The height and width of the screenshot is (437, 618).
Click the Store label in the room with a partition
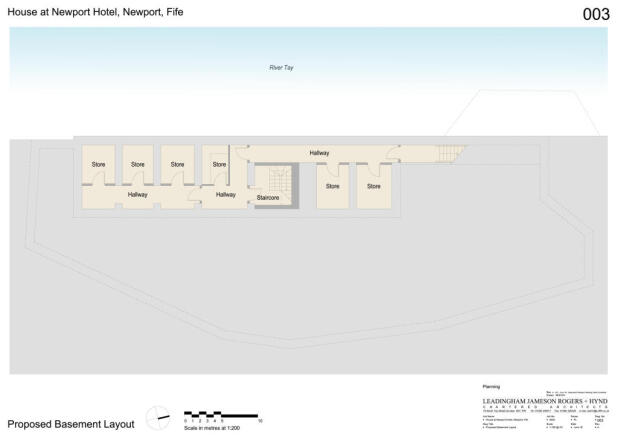220,164
